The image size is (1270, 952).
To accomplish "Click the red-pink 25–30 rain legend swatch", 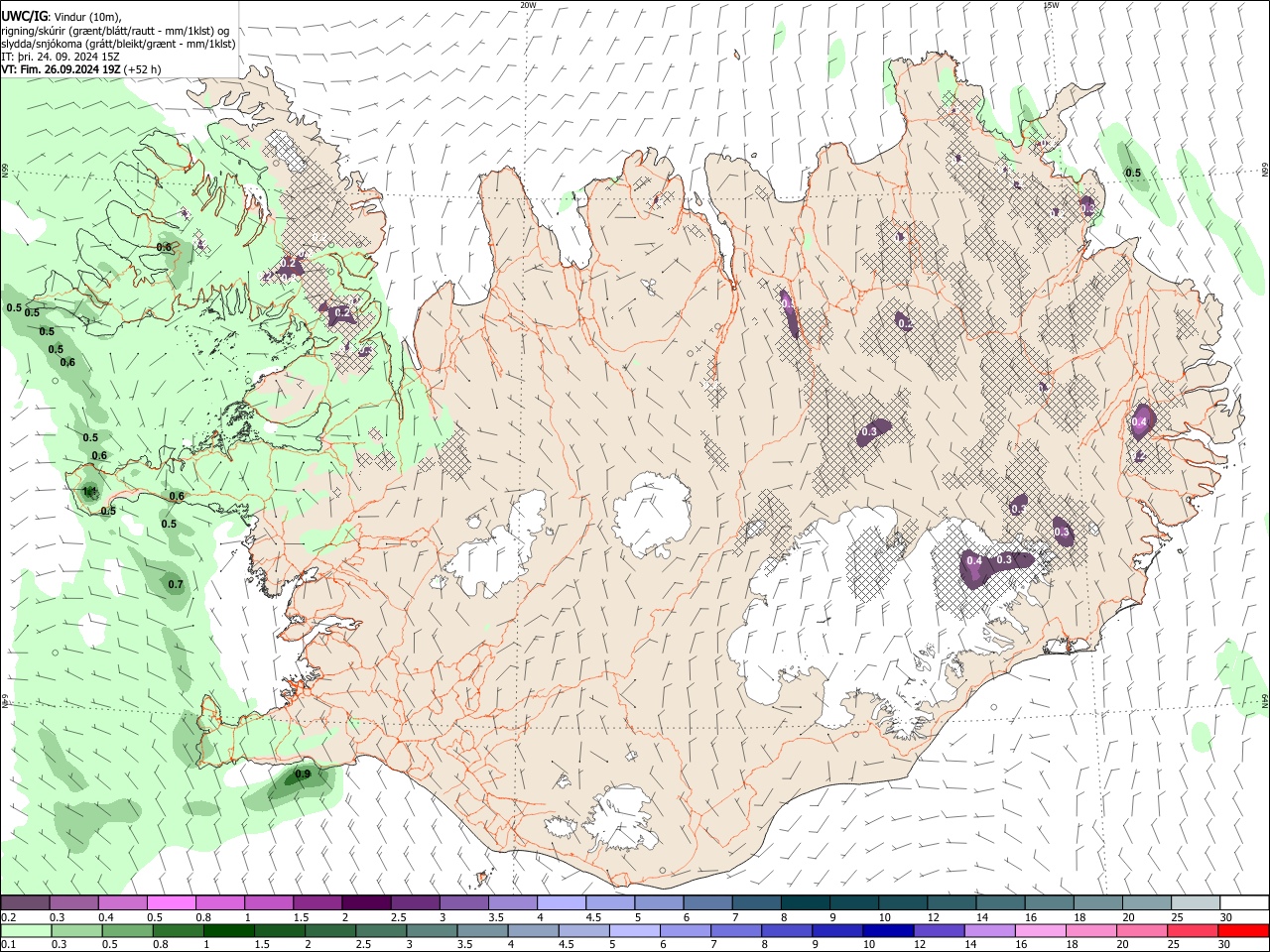I will coord(1192,931).
